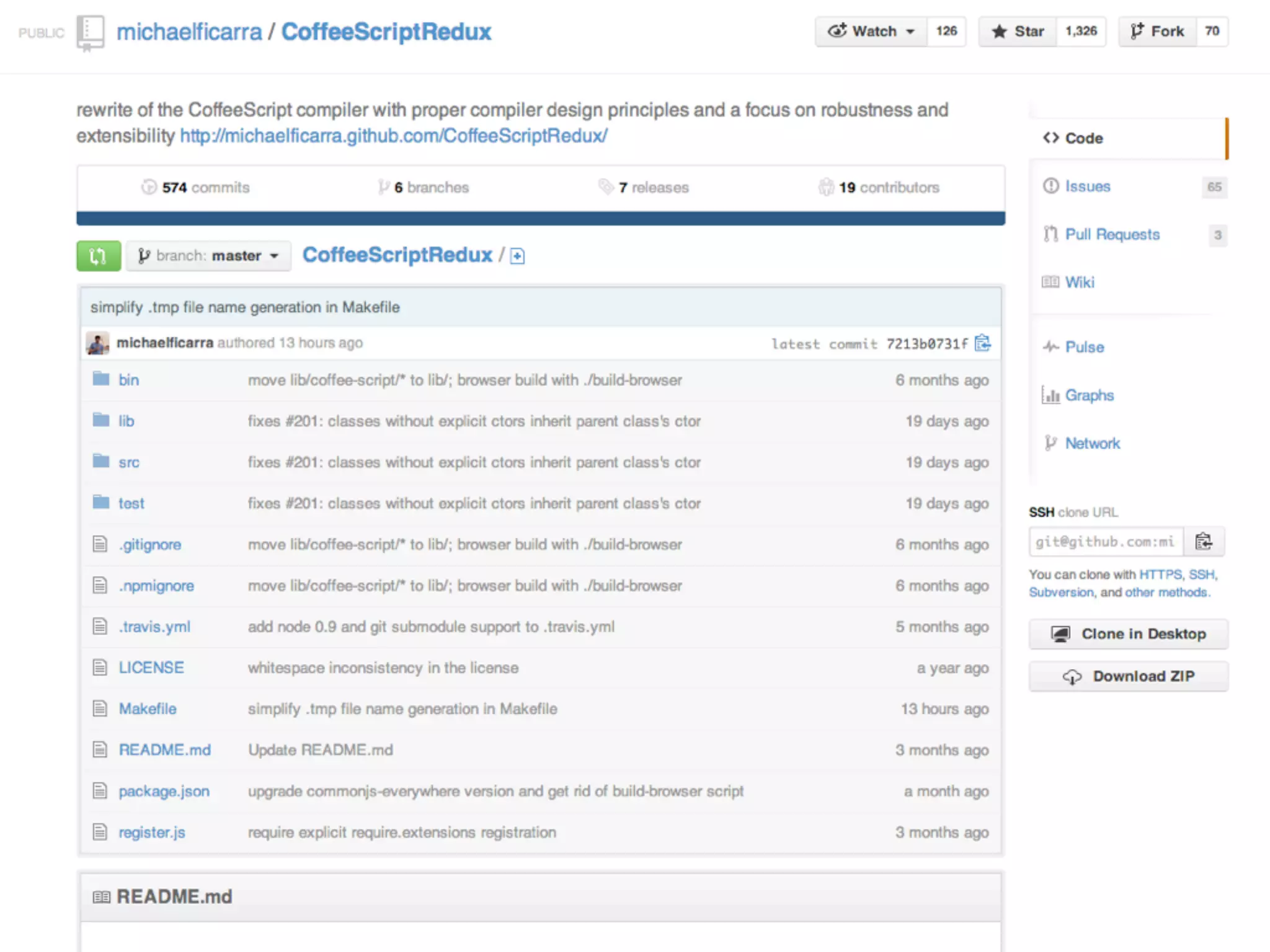
Task: Click the blue language statistics bar
Action: coord(540,218)
